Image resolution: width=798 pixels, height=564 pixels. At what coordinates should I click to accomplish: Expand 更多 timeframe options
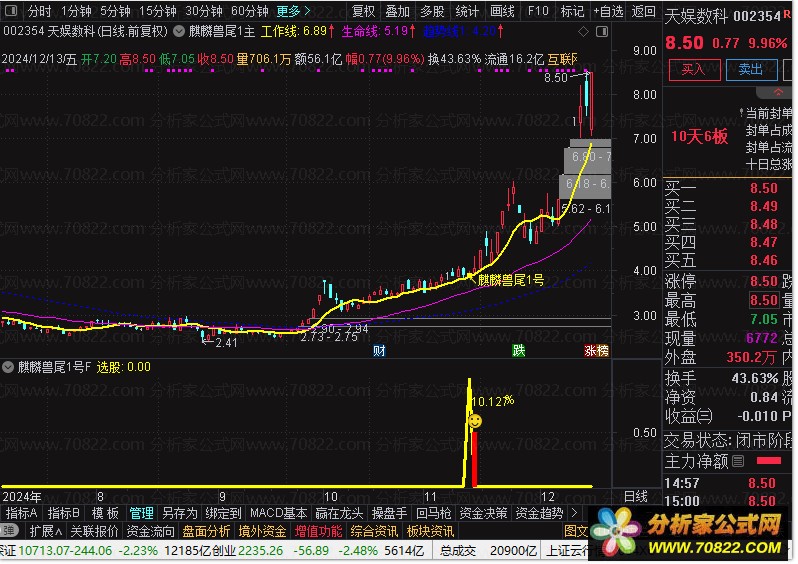tap(293, 11)
